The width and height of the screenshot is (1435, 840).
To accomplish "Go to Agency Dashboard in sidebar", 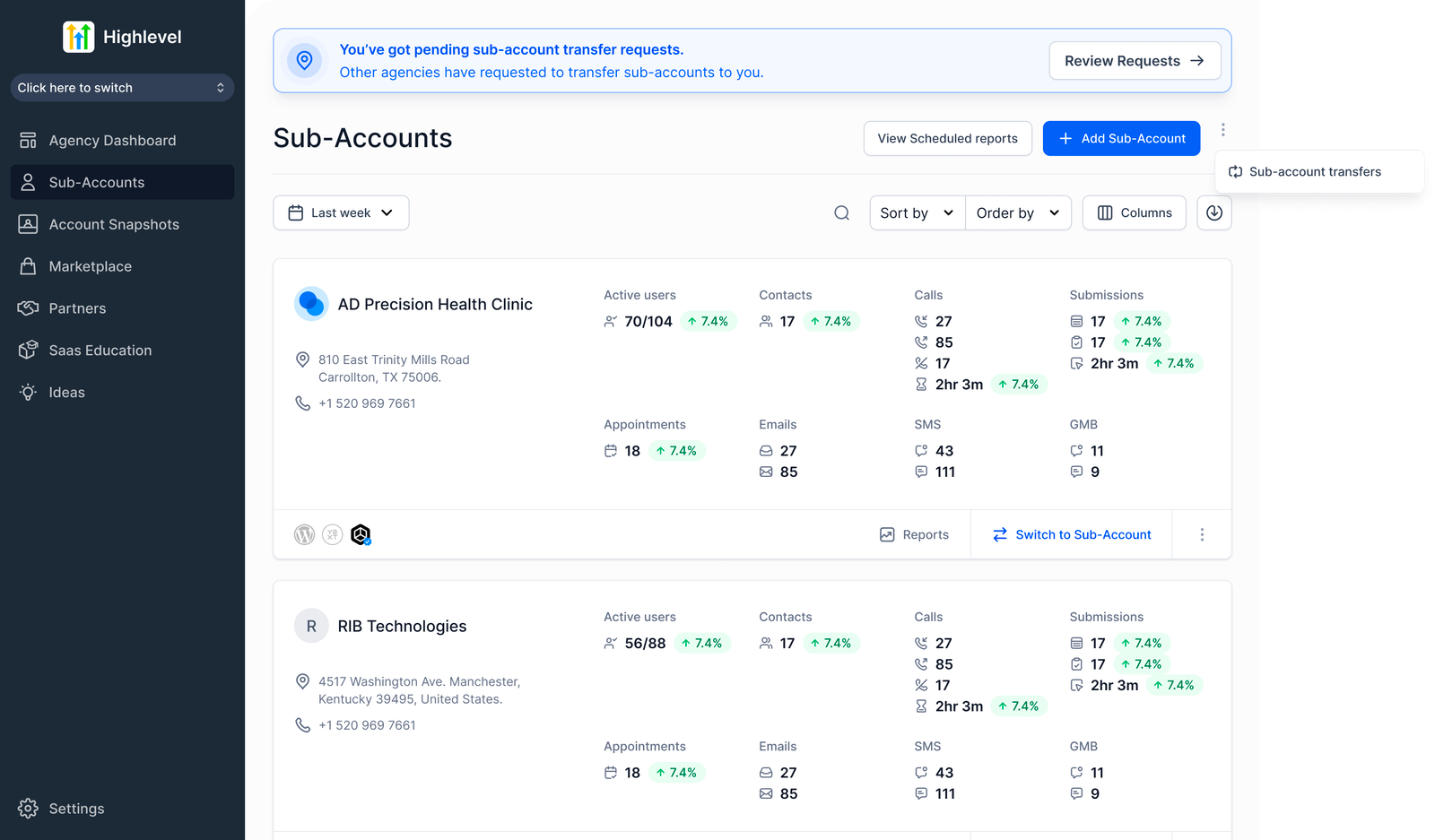I will coord(112,141).
